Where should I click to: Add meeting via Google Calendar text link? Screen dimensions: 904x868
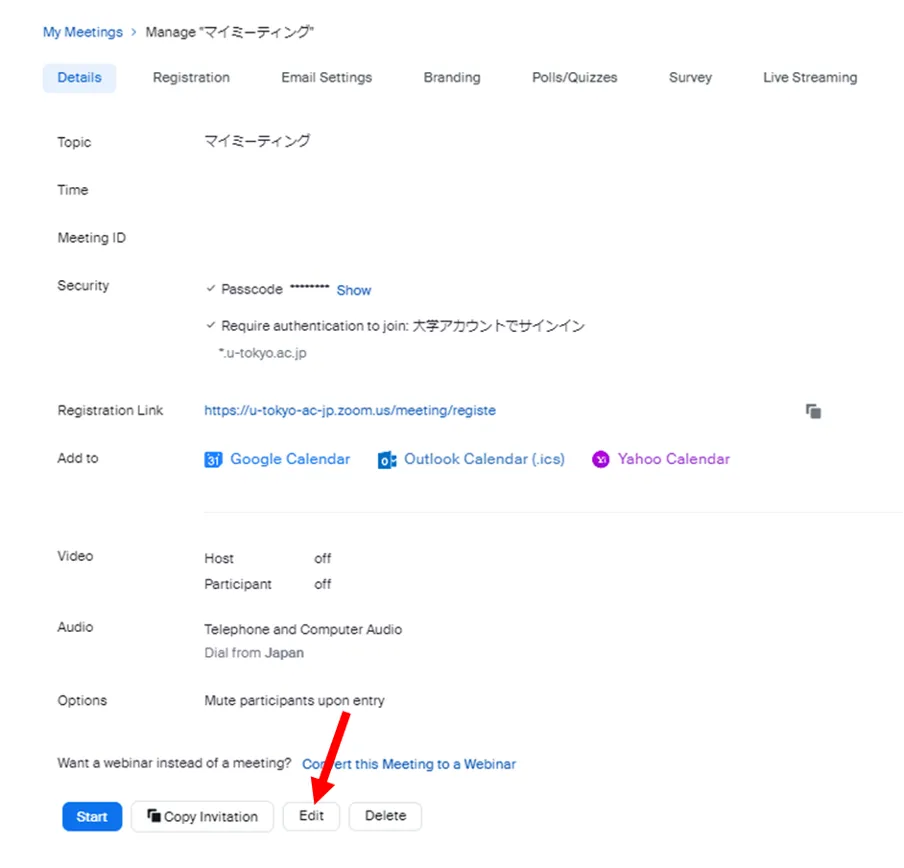[x=290, y=459]
